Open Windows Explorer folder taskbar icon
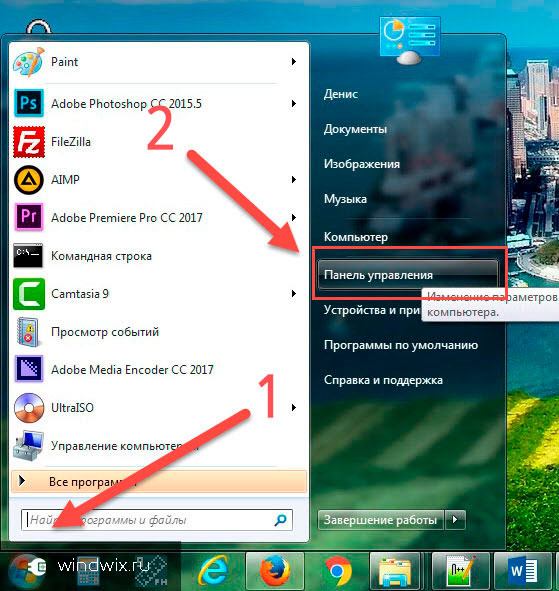Viewport: 559px width, 591px height. click(395, 571)
